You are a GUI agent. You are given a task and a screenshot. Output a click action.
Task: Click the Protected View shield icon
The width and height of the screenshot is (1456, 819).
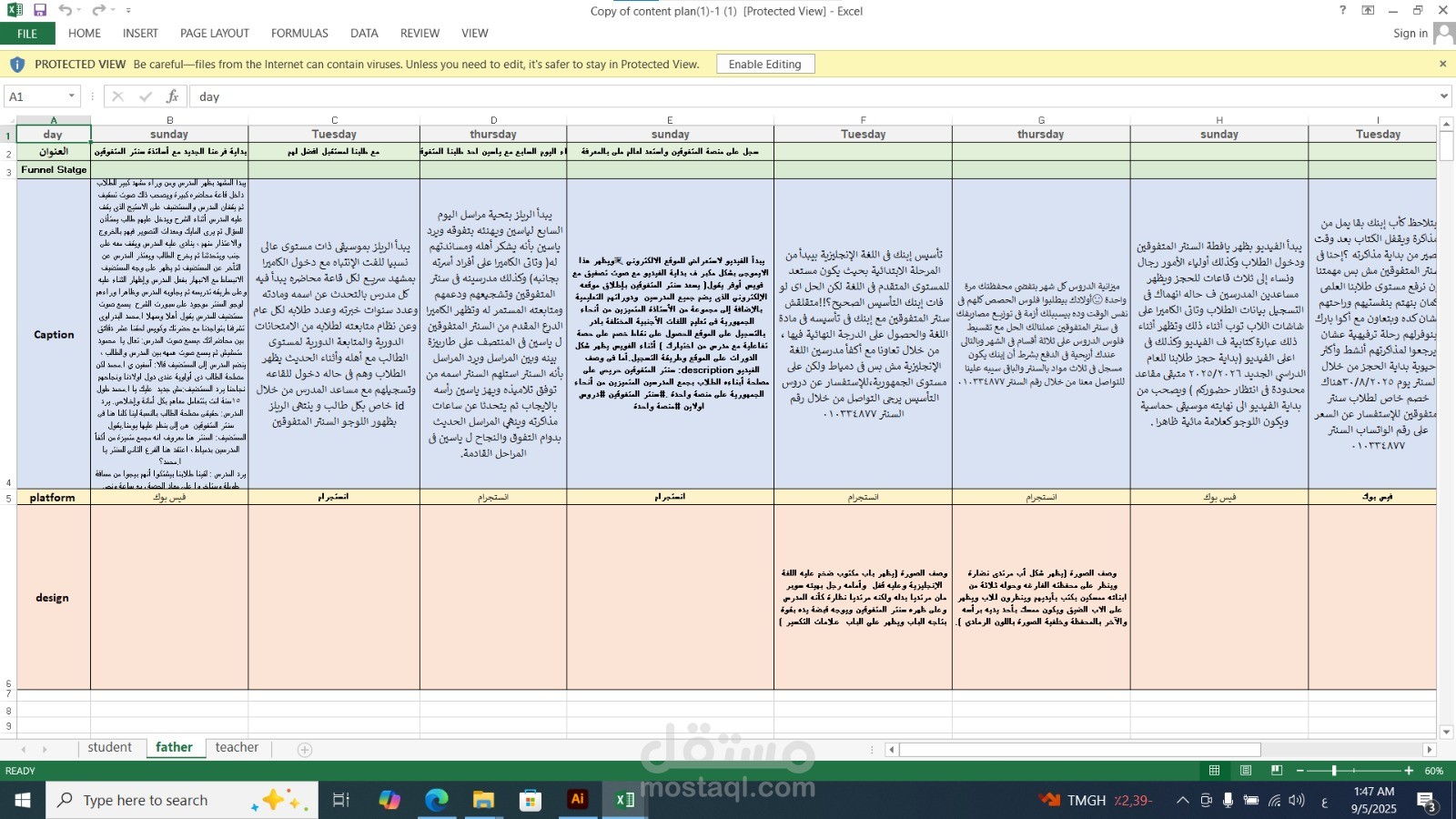coord(17,65)
